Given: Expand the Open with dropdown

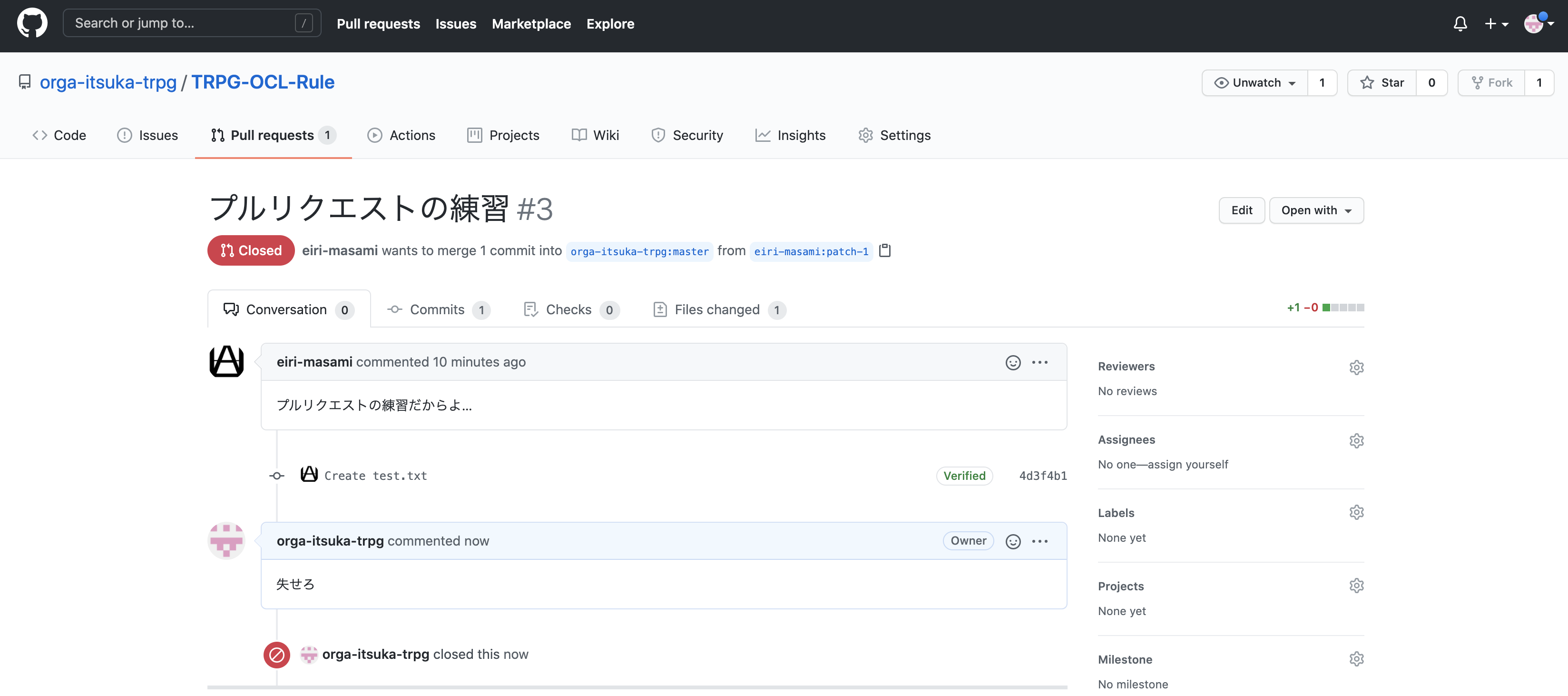Looking at the screenshot, I should pos(1316,210).
